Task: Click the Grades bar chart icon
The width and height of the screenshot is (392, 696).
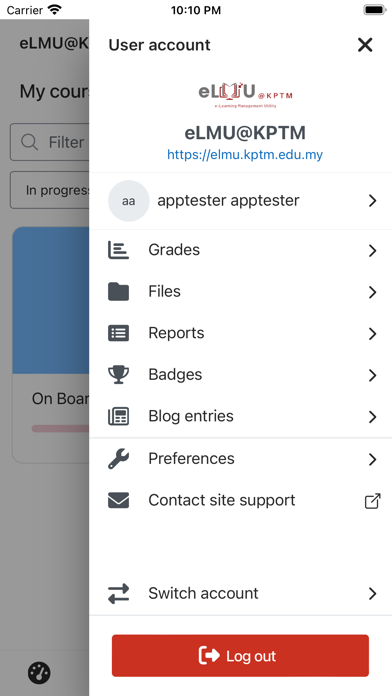Action: click(x=119, y=250)
